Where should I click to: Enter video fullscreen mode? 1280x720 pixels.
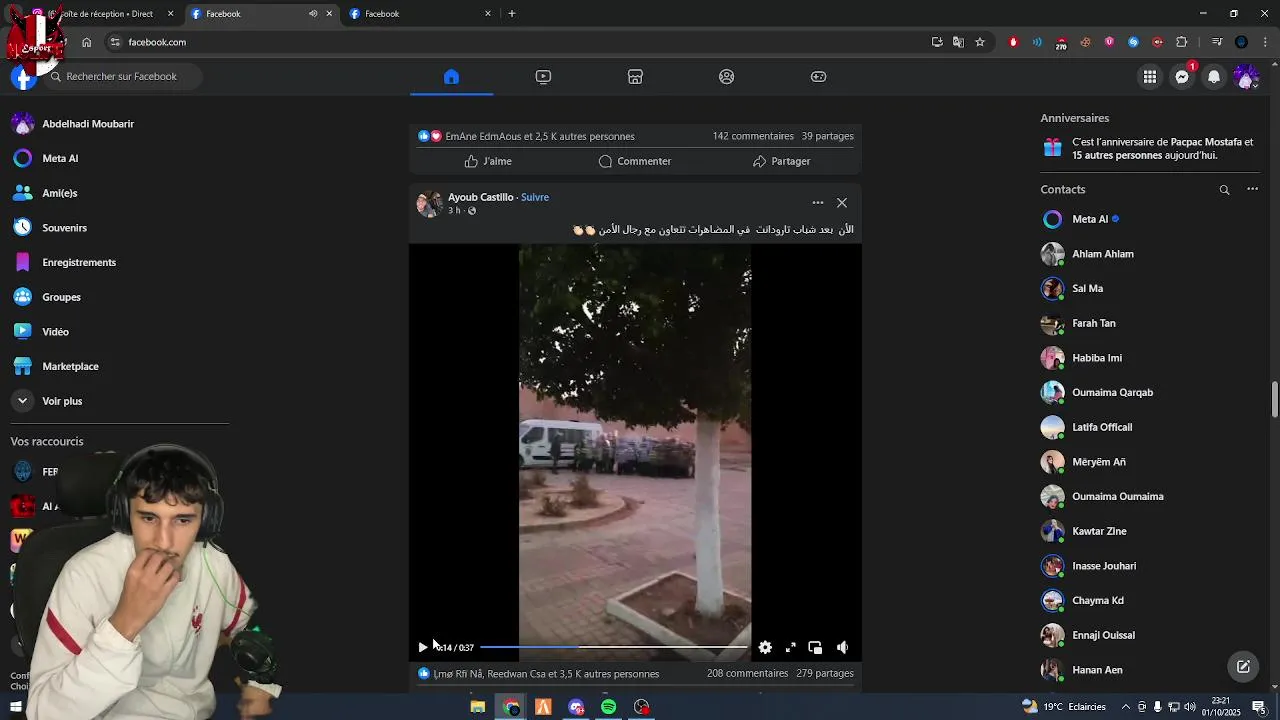pos(790,648)
